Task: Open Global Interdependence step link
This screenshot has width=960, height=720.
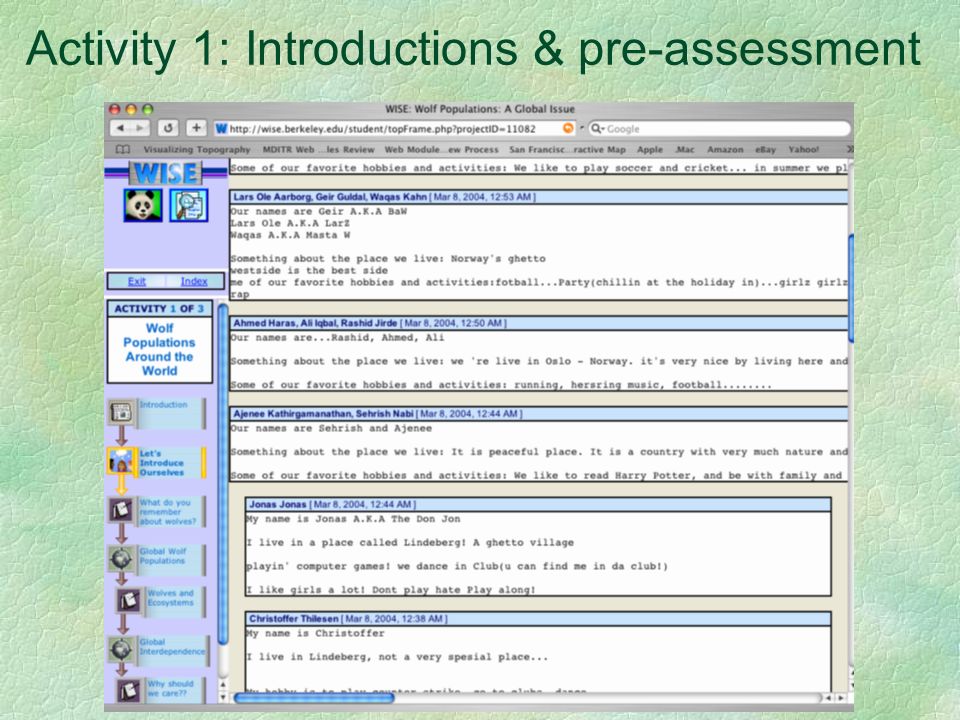Action: click(173, 647)
